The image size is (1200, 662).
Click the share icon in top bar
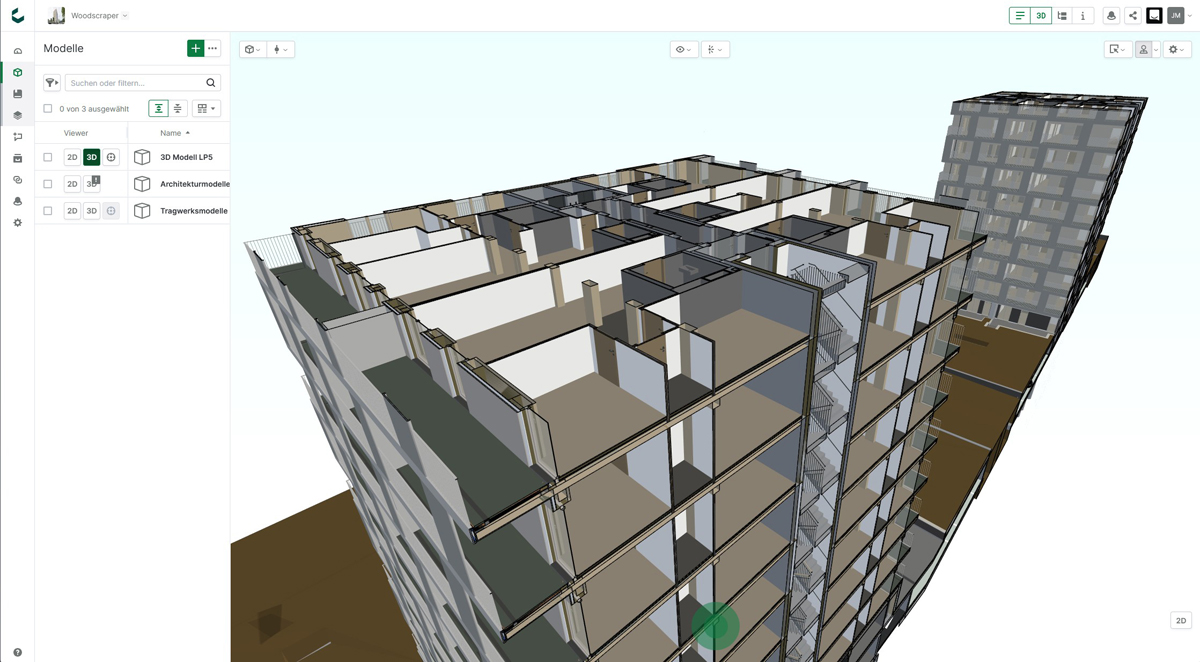(x=1132, y=16)
